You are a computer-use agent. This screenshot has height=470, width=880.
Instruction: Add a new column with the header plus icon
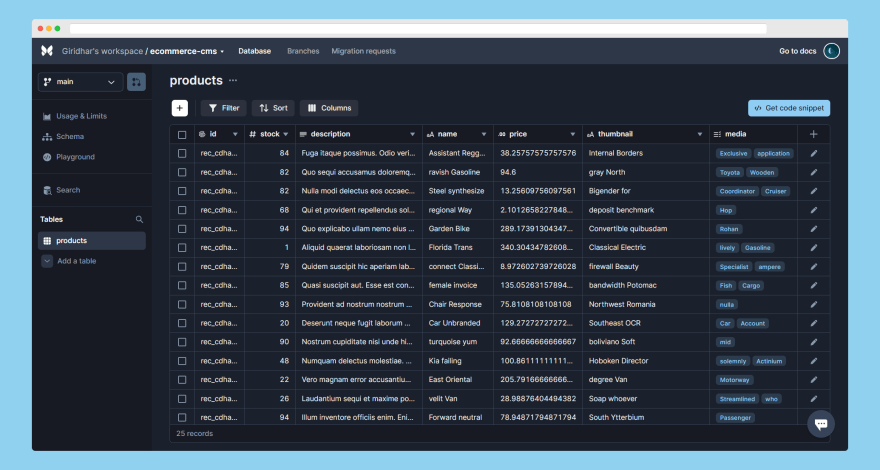pos(813,134)
